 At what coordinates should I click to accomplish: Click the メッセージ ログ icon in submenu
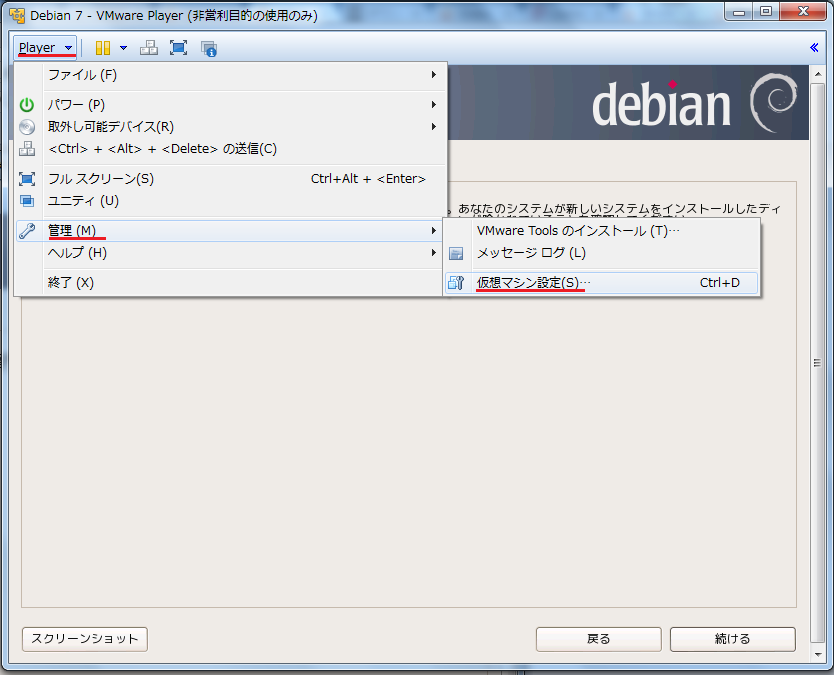(x=456, y=253)
